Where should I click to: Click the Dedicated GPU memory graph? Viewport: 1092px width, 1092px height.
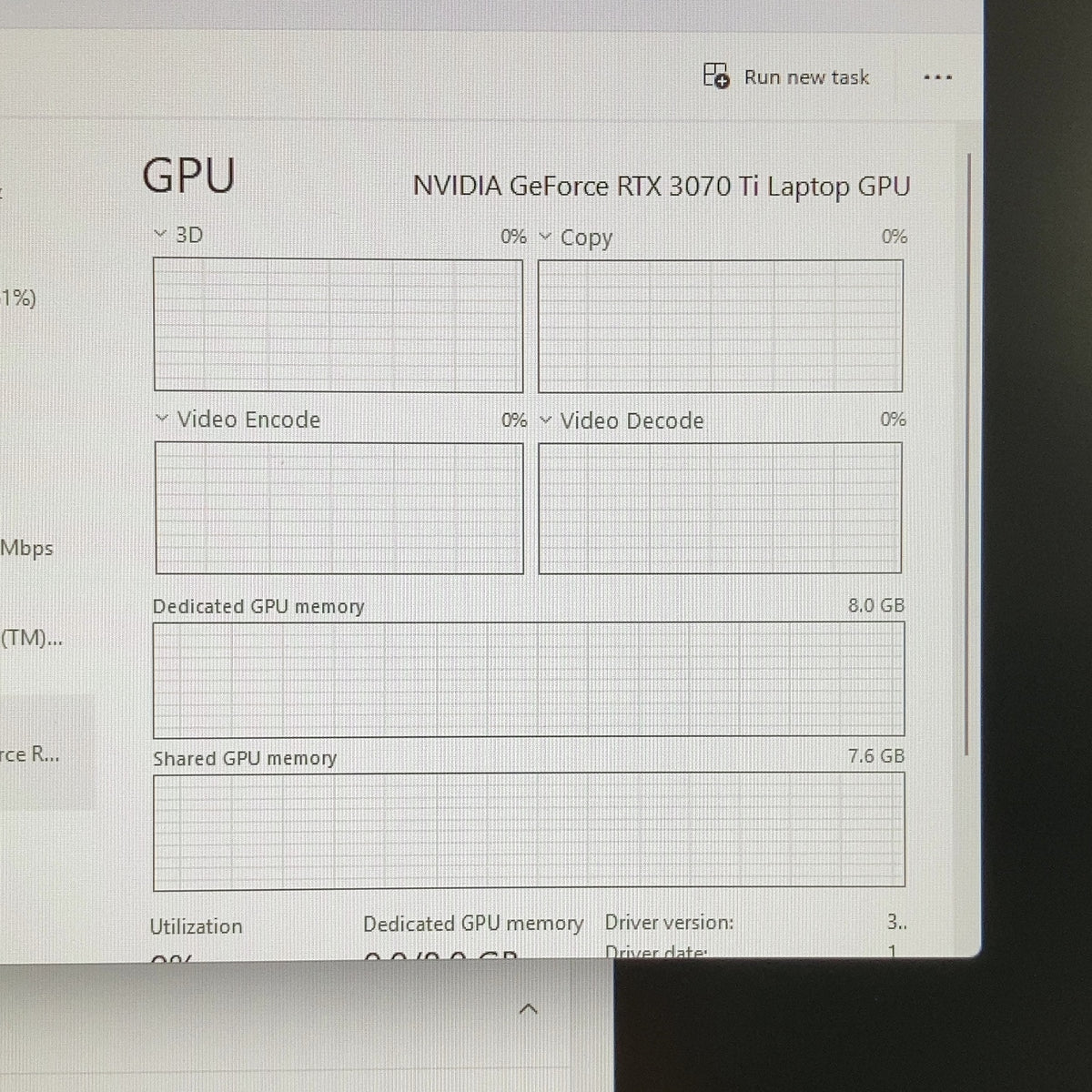click(529, 679)
